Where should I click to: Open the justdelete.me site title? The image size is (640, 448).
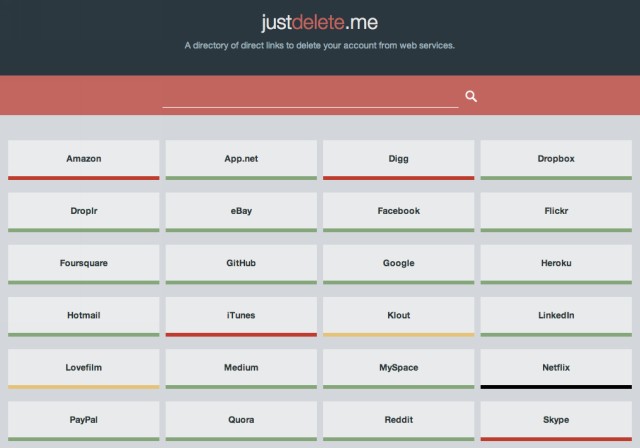coord(320,22)
